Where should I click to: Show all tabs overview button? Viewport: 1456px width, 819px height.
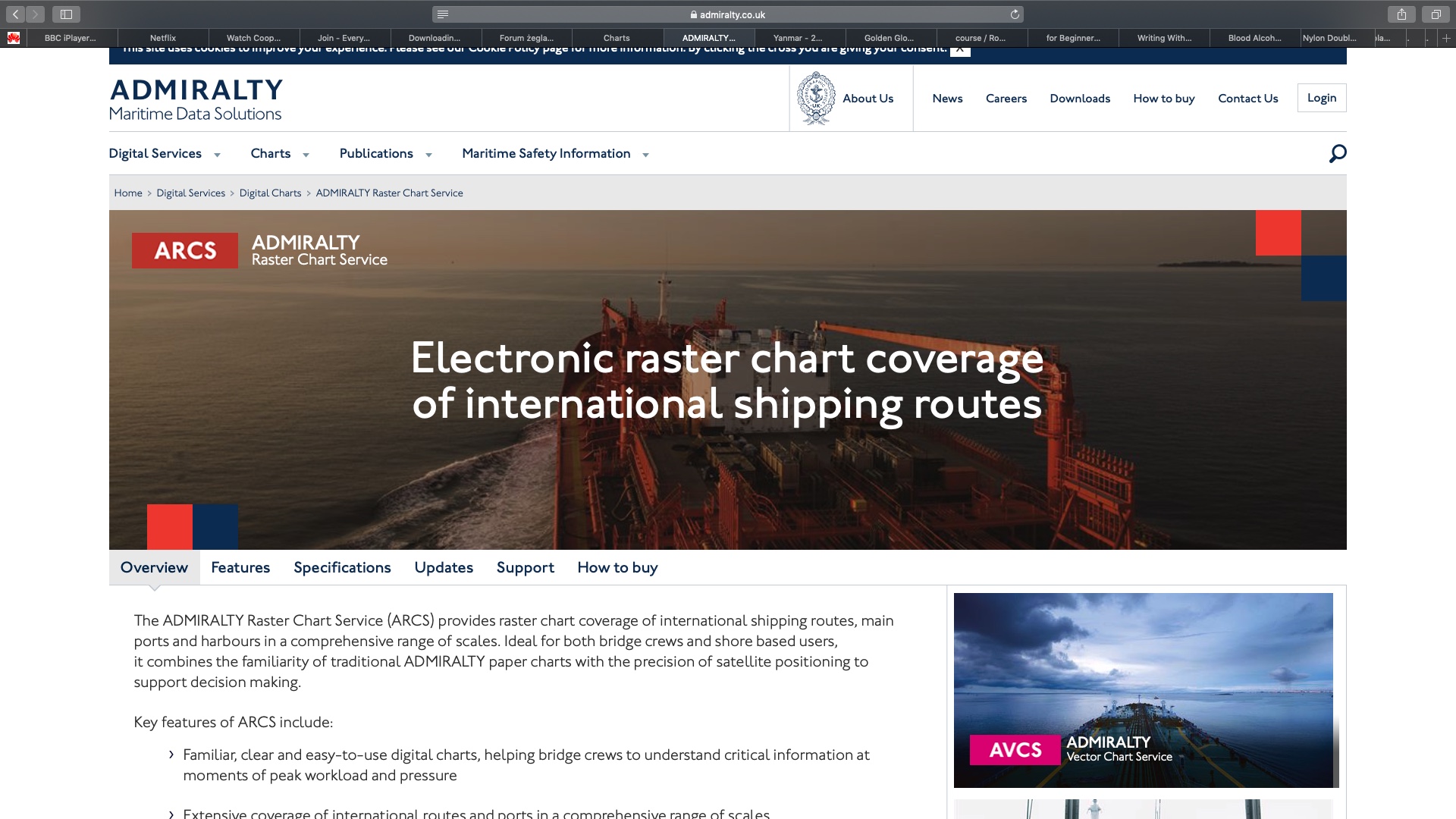click(x=1436, y=14)
